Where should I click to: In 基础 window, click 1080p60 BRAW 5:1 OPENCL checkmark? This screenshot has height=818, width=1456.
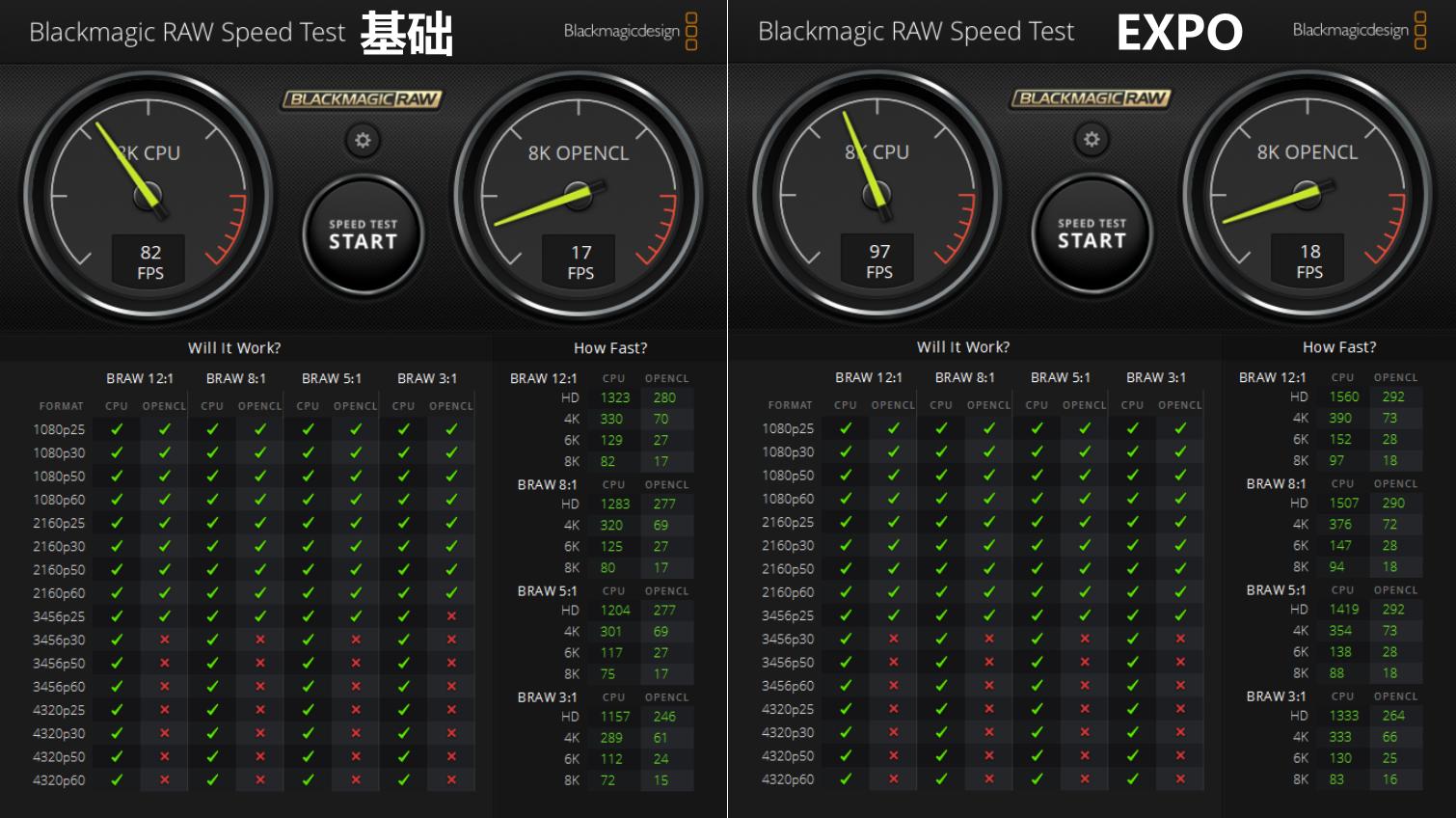356,500
